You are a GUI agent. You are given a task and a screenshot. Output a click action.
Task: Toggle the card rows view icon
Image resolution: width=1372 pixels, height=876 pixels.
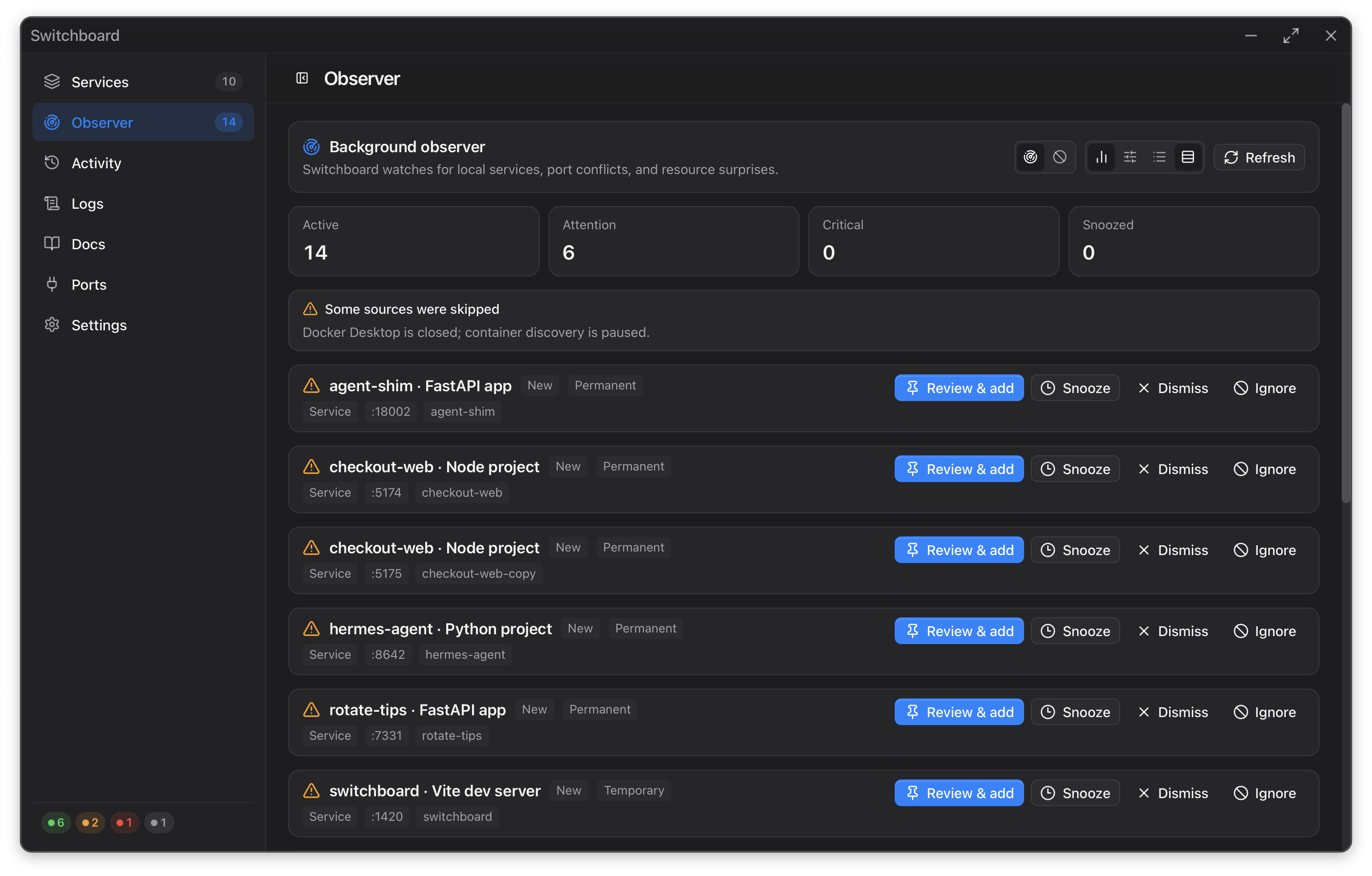tap(1187, 157)
